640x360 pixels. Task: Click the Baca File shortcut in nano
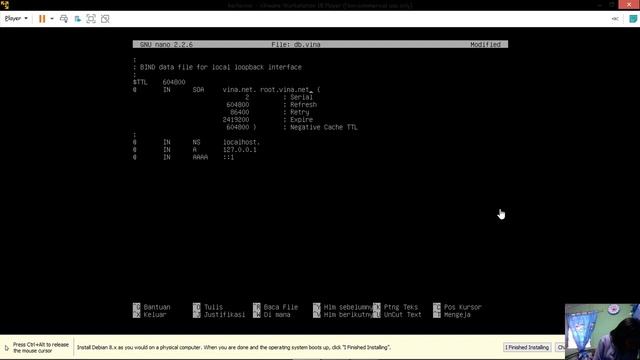tap(276, 307)
